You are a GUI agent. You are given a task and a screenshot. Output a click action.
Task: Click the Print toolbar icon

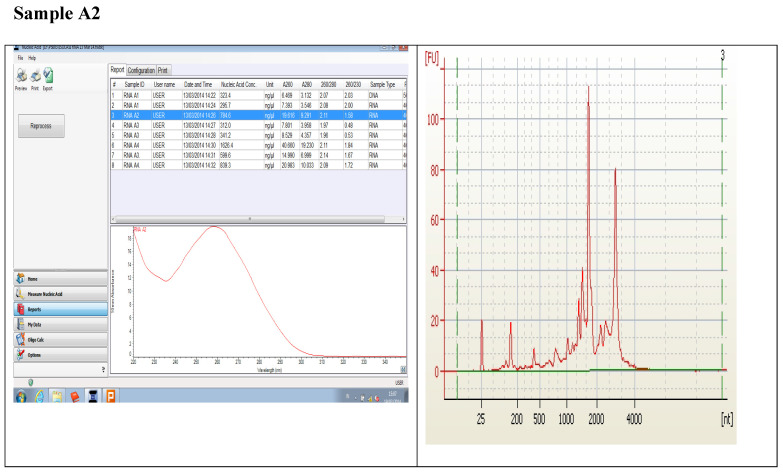click(x=35, y=76)
